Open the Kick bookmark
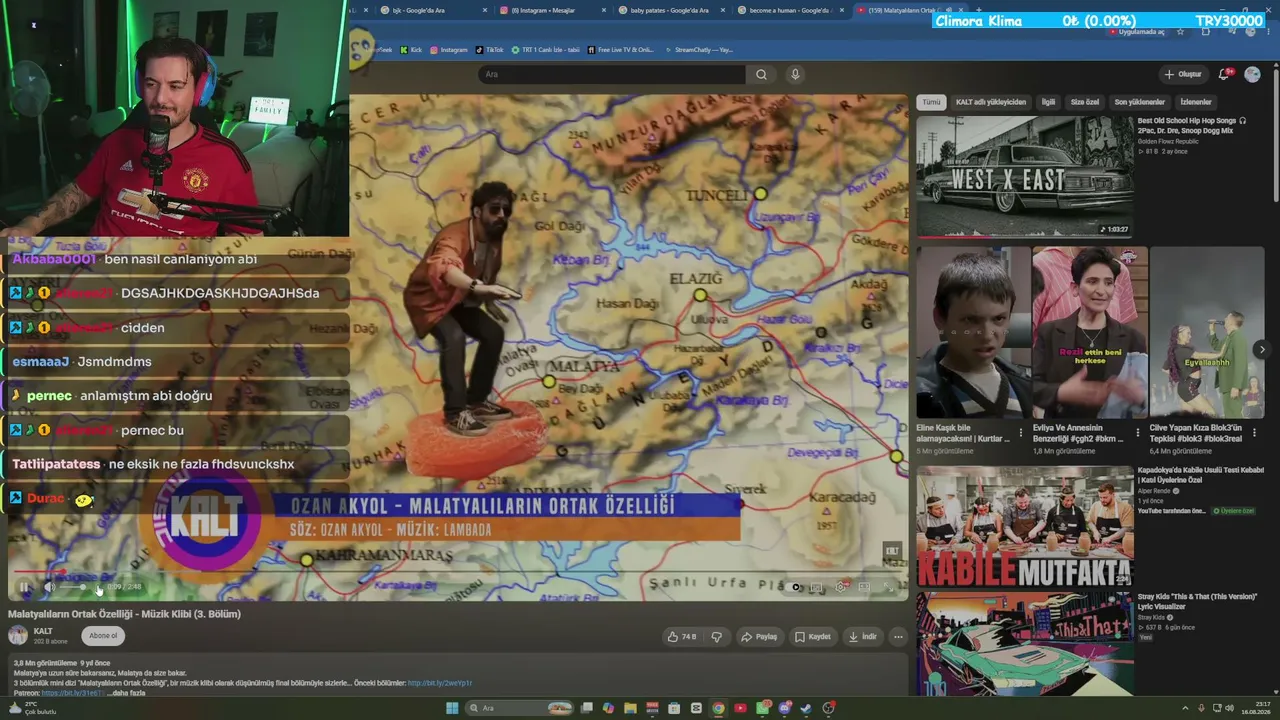 coord(411,49)
